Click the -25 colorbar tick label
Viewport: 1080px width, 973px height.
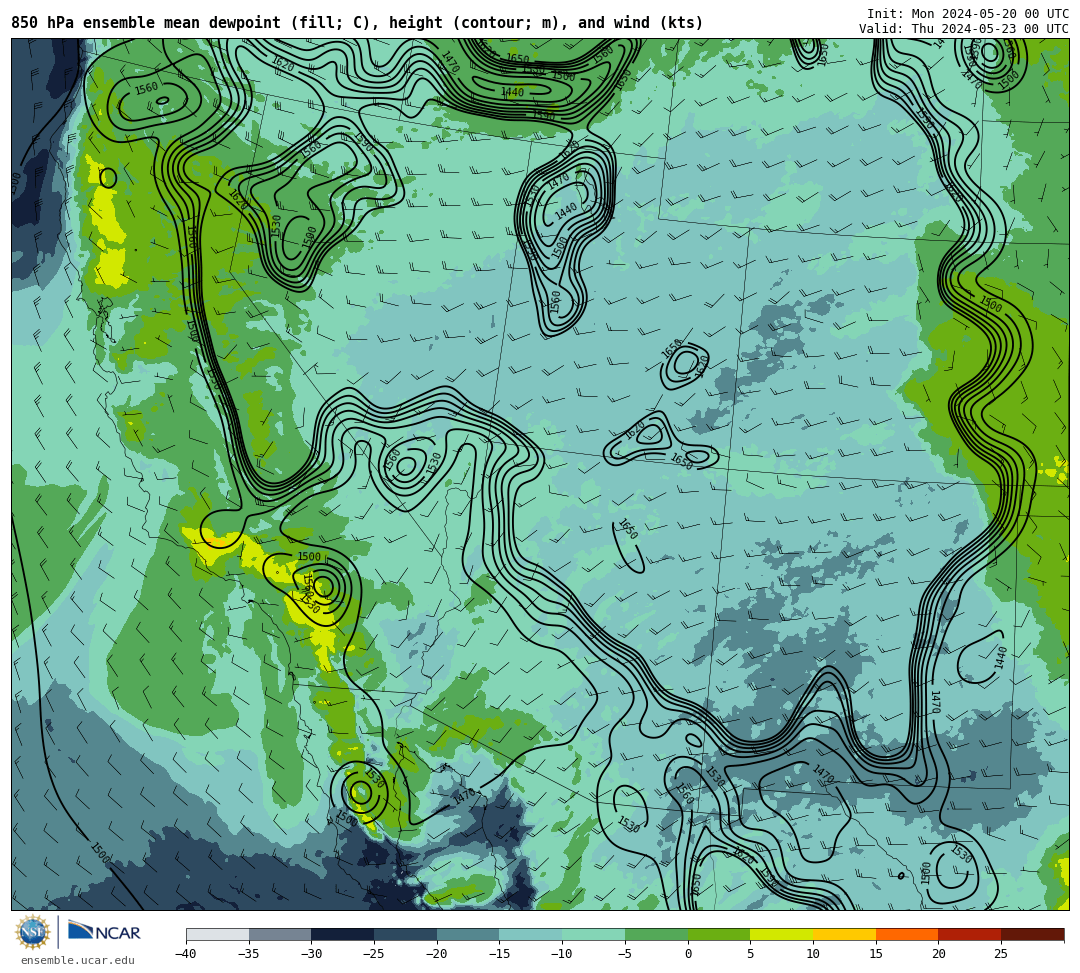pos(373,954)
